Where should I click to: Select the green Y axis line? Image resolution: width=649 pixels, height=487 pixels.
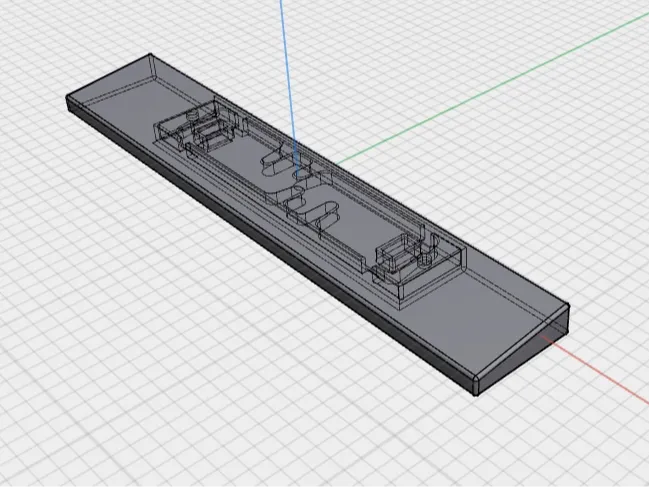click(493, 89)
